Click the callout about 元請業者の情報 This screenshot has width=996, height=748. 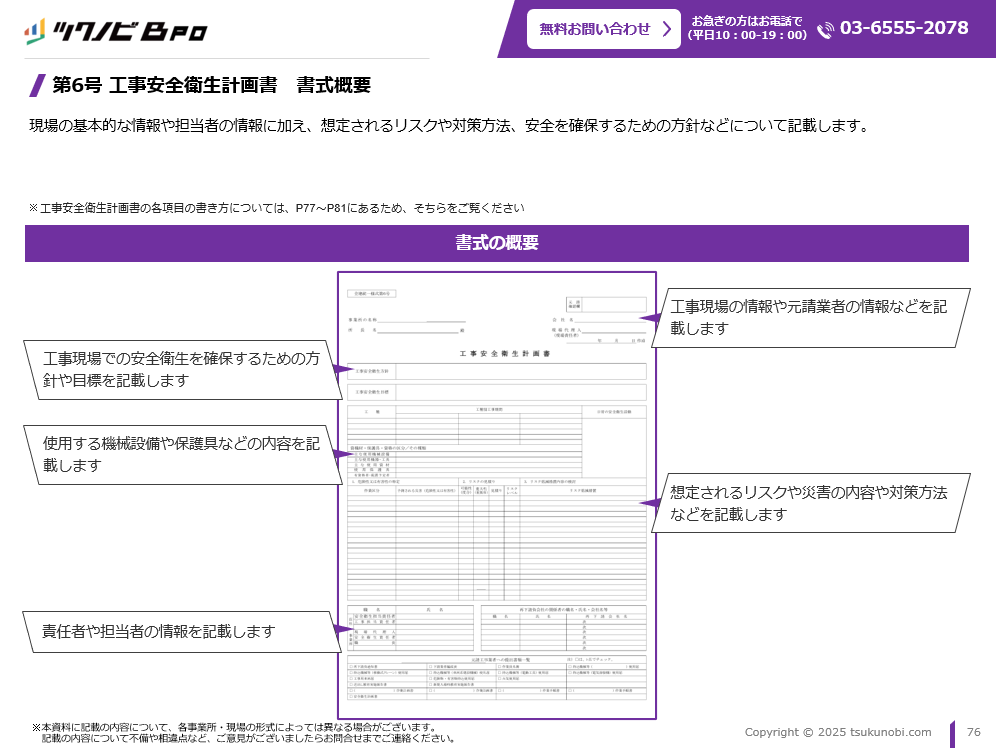pos(811,317)
